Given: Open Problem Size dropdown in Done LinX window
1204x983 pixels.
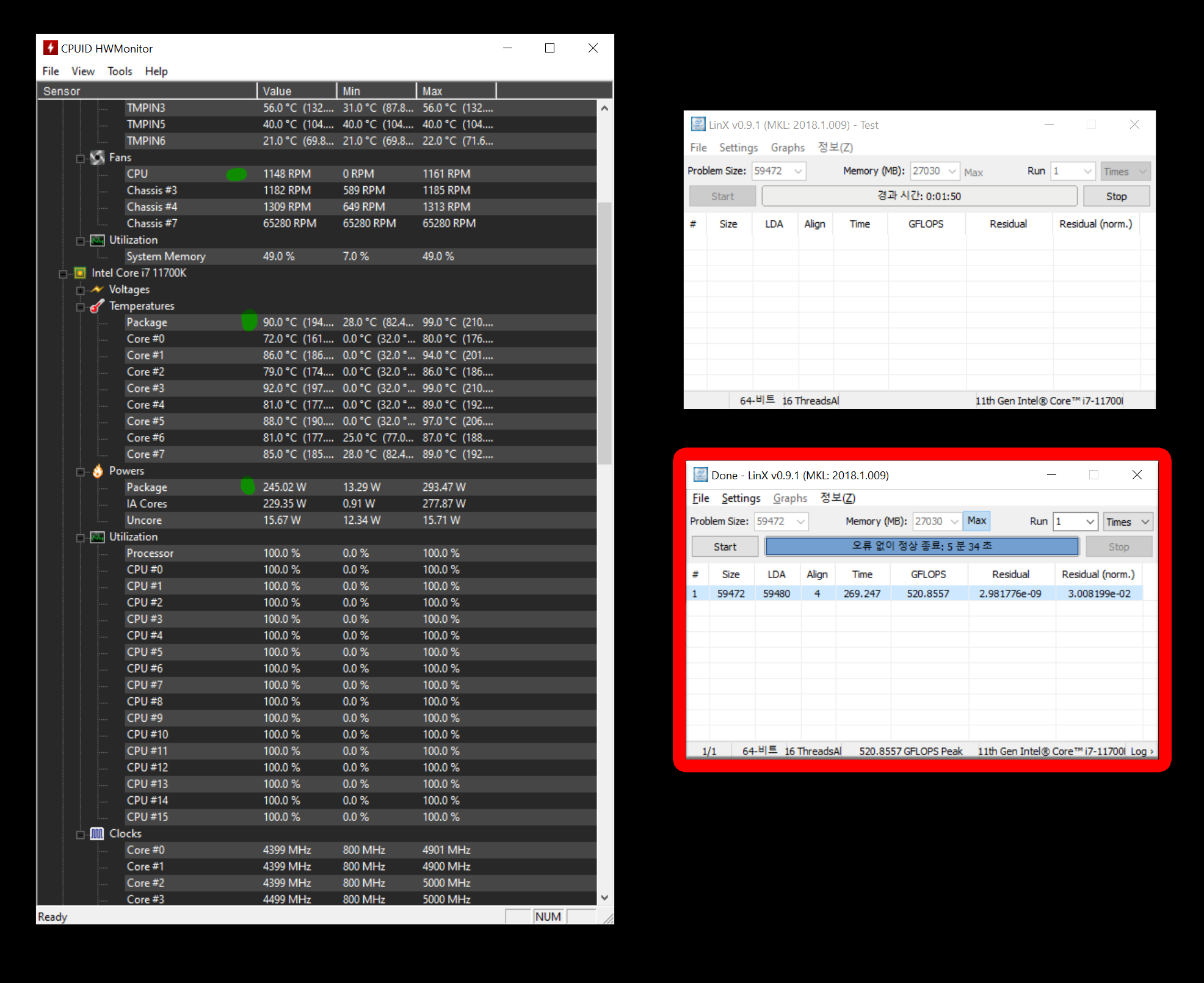Looking at the screenshot, I should click(x=800, y=521).
